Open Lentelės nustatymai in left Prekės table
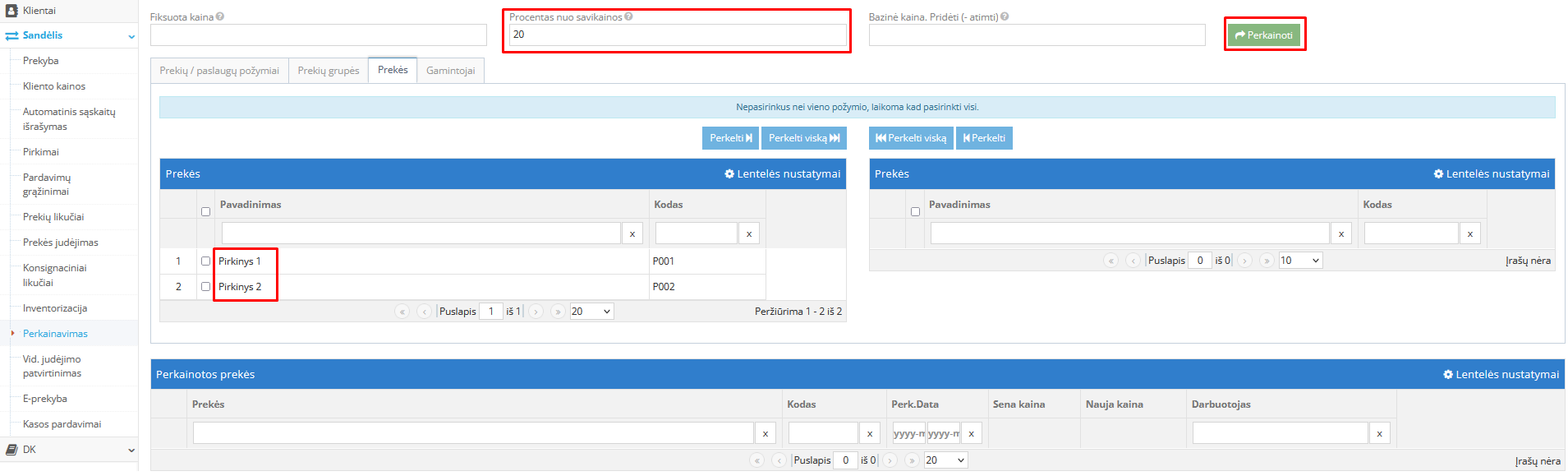Screen dimensions: 1568x476 click(782, 174)
